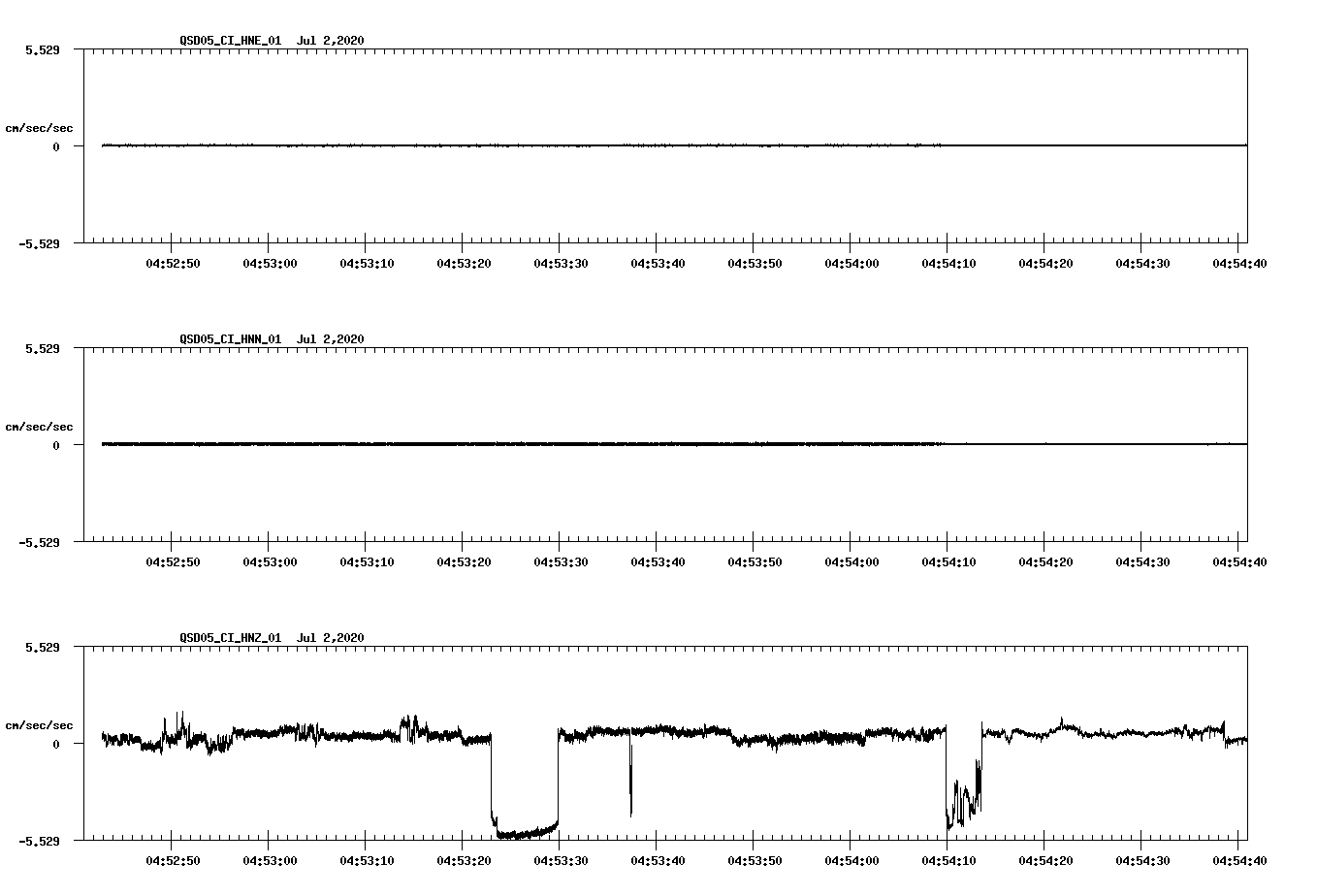Select the Jul 2,2020 date above HNN plot
Screen dimensions: 1317x896
point(331,339)
